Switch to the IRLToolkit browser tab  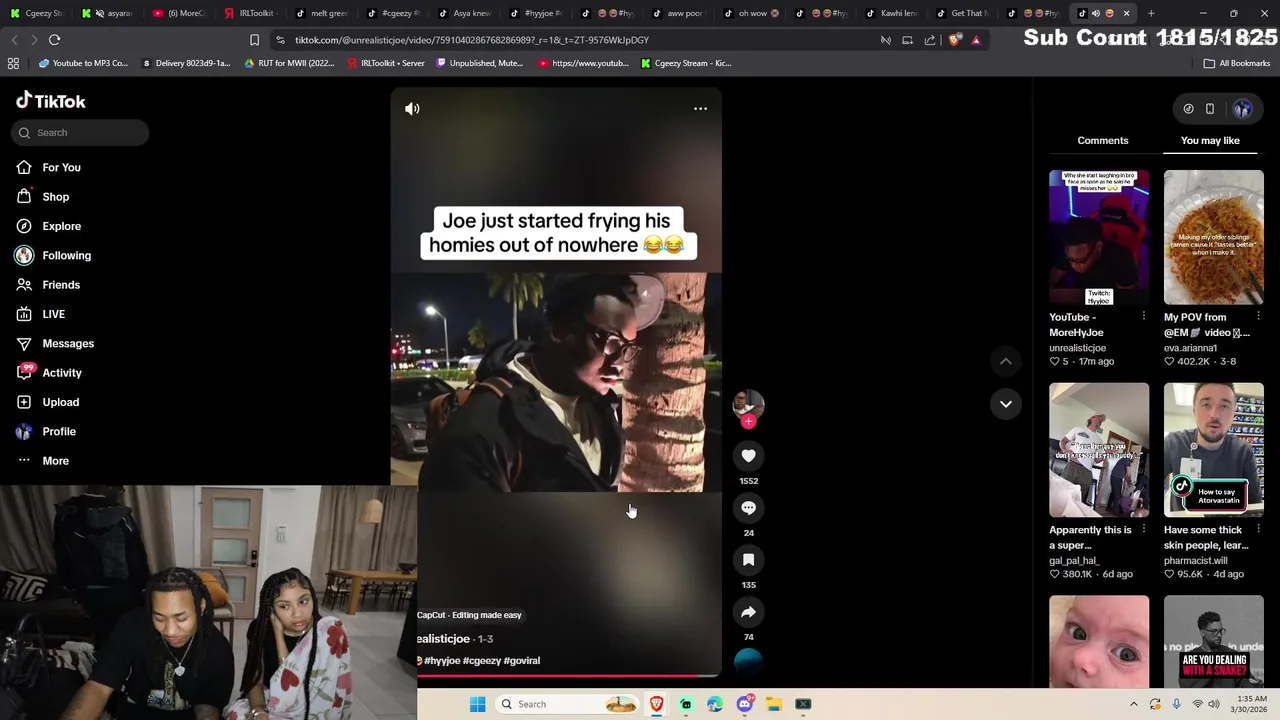[x=250, y=13]
